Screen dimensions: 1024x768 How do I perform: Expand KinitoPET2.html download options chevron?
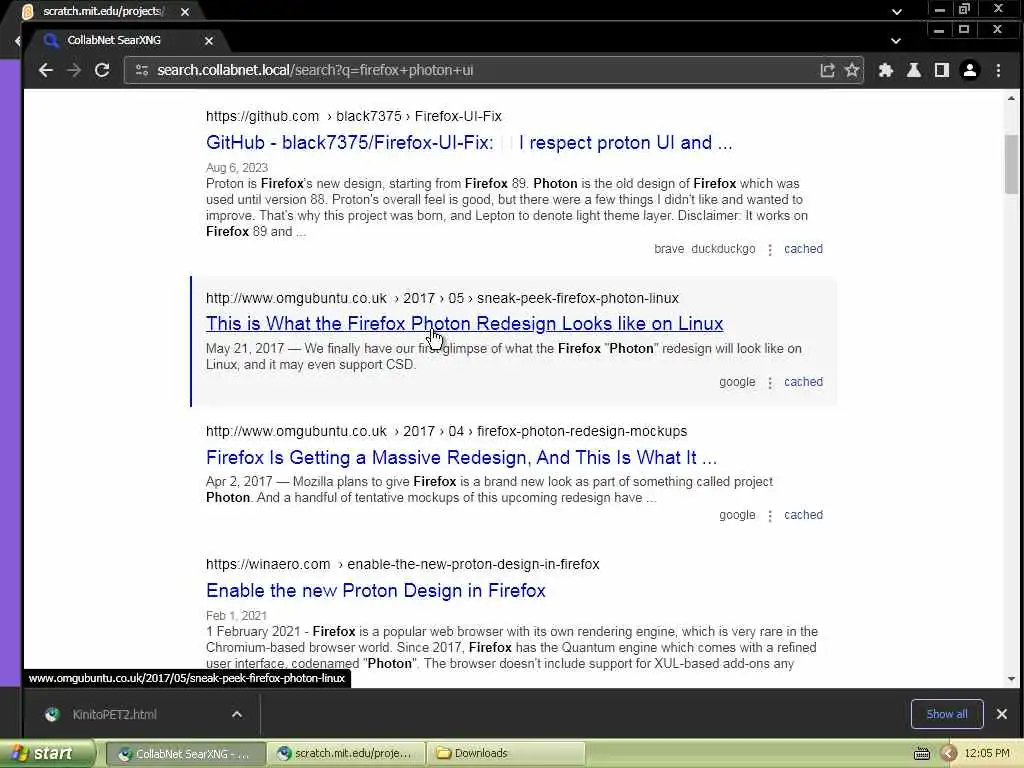tap(236, 714)
